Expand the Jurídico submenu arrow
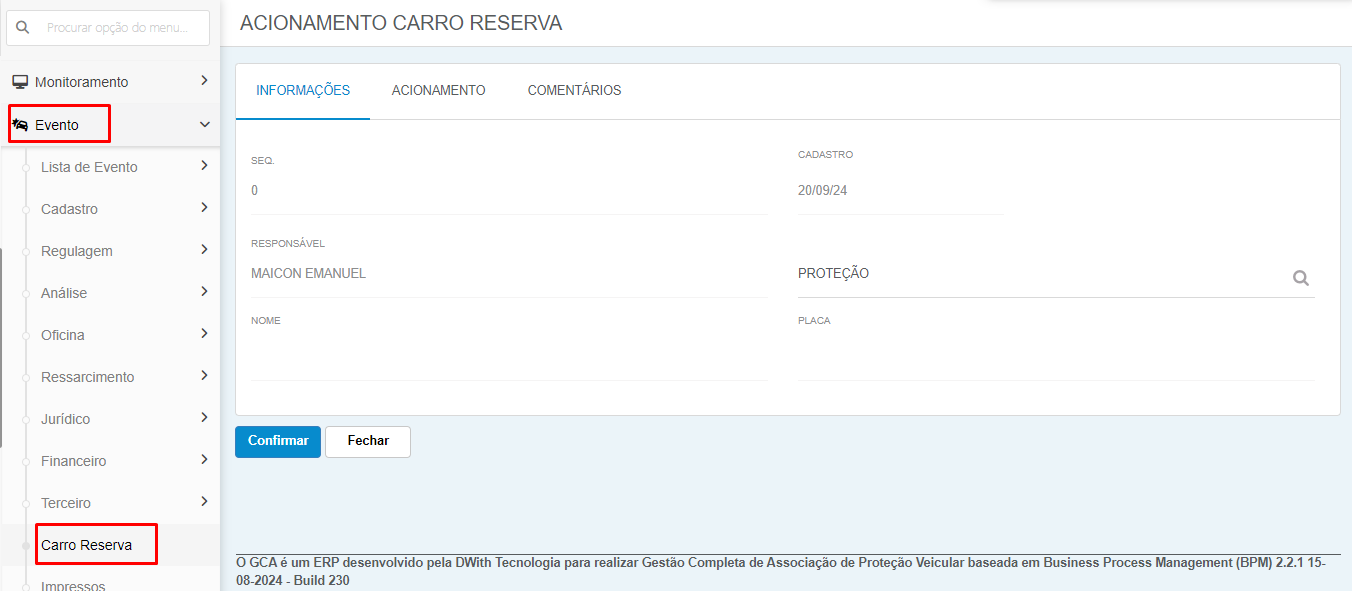 204,418
